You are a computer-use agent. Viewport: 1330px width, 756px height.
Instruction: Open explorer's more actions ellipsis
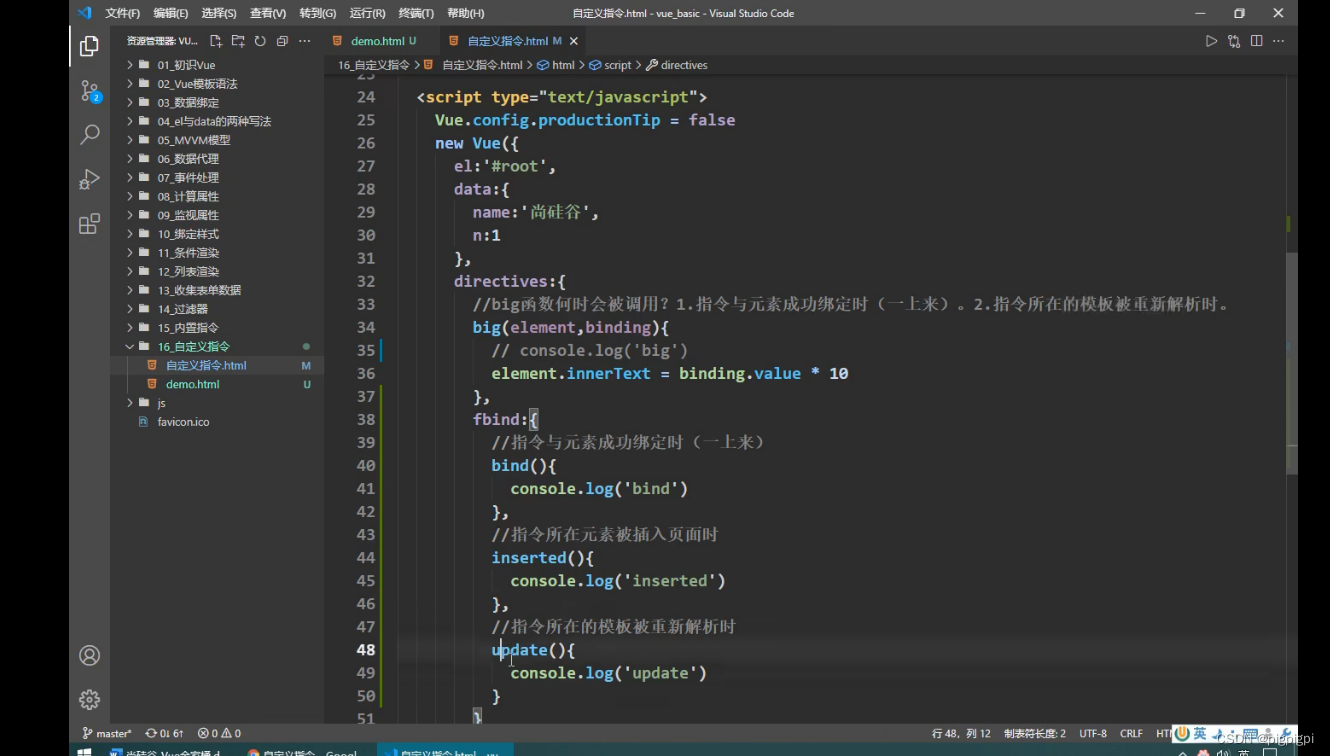coord(305,41)
